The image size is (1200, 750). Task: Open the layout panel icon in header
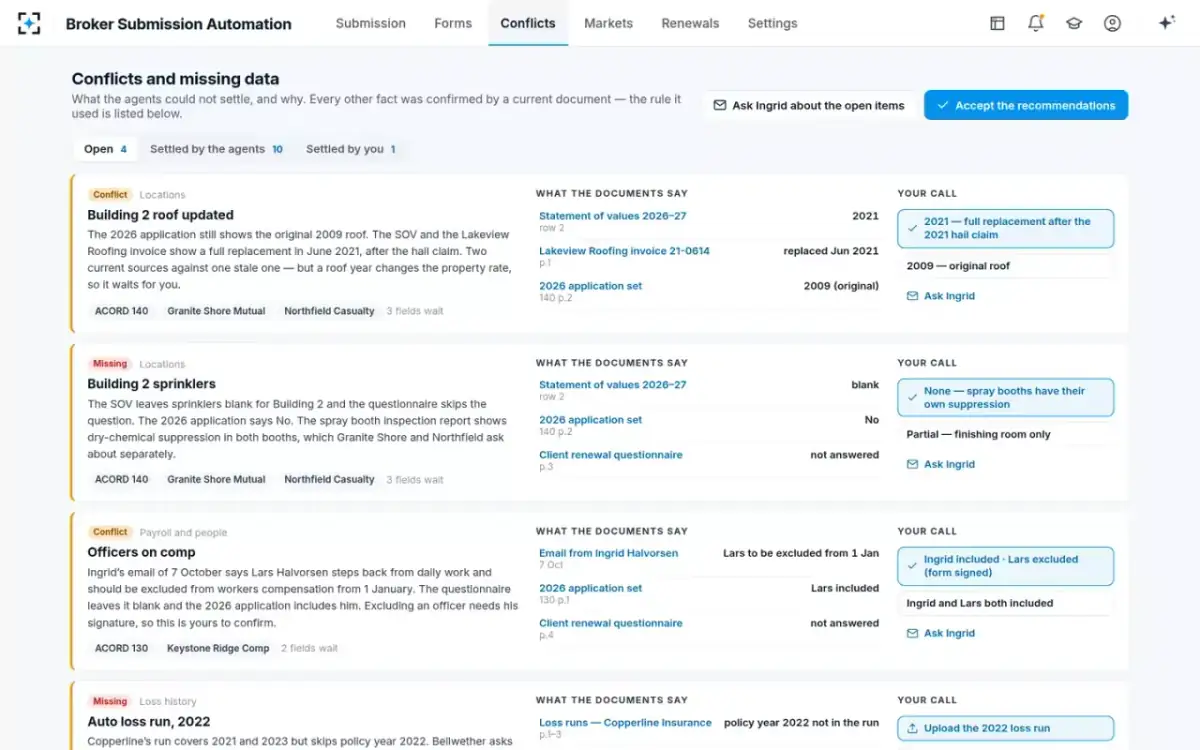(997, 23)
